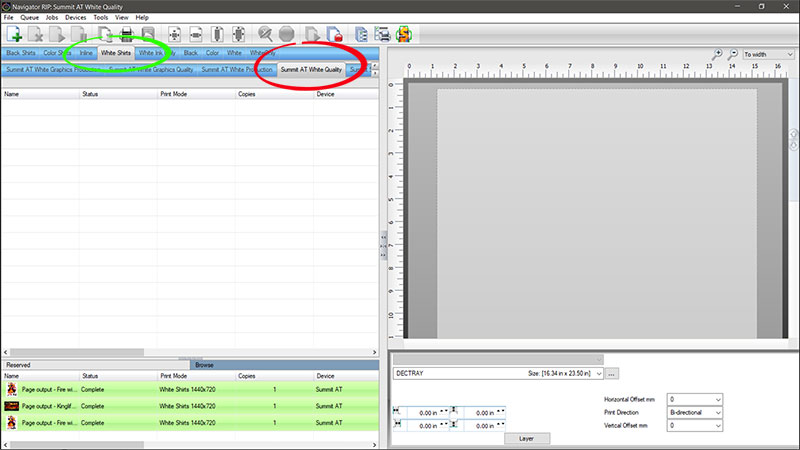Zoom out with the minus magnifier icon

[x=733, y=54]
